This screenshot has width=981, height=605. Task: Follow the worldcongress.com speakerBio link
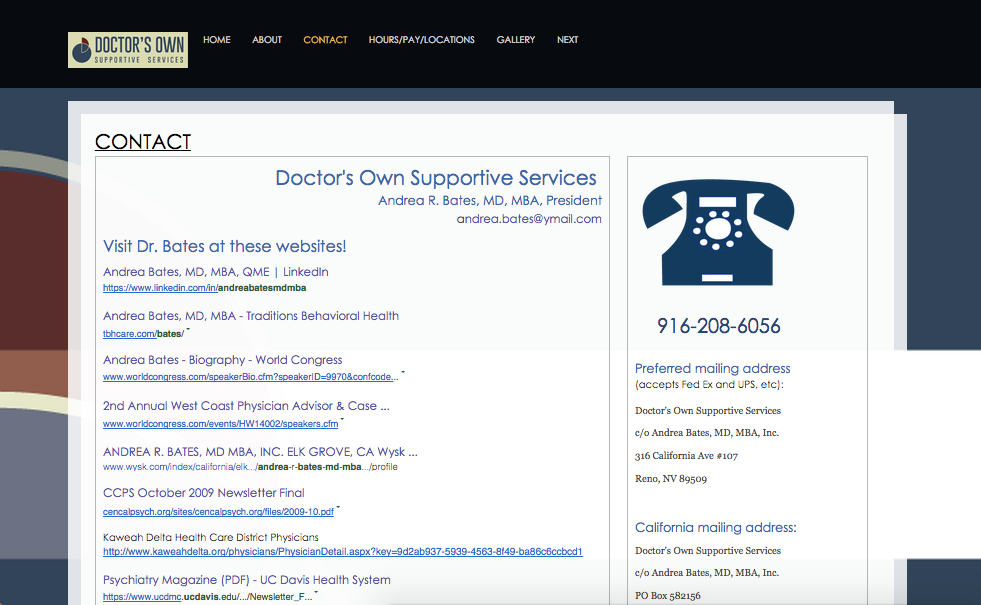click(x=251, y=377)
